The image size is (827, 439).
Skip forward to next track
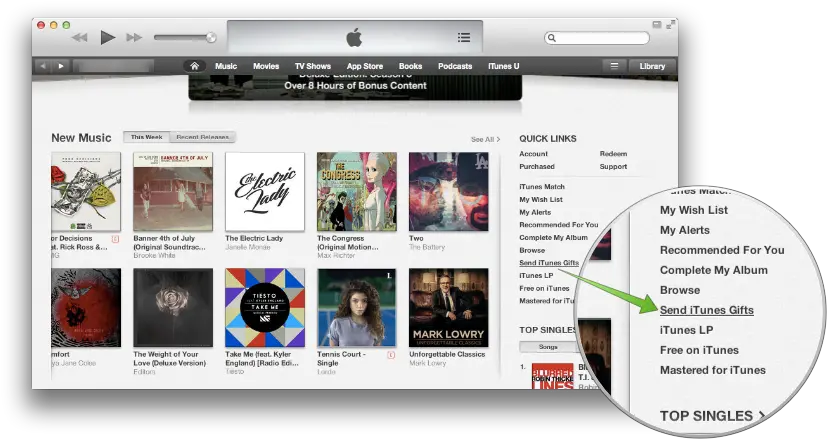click(x=134, y=37)
